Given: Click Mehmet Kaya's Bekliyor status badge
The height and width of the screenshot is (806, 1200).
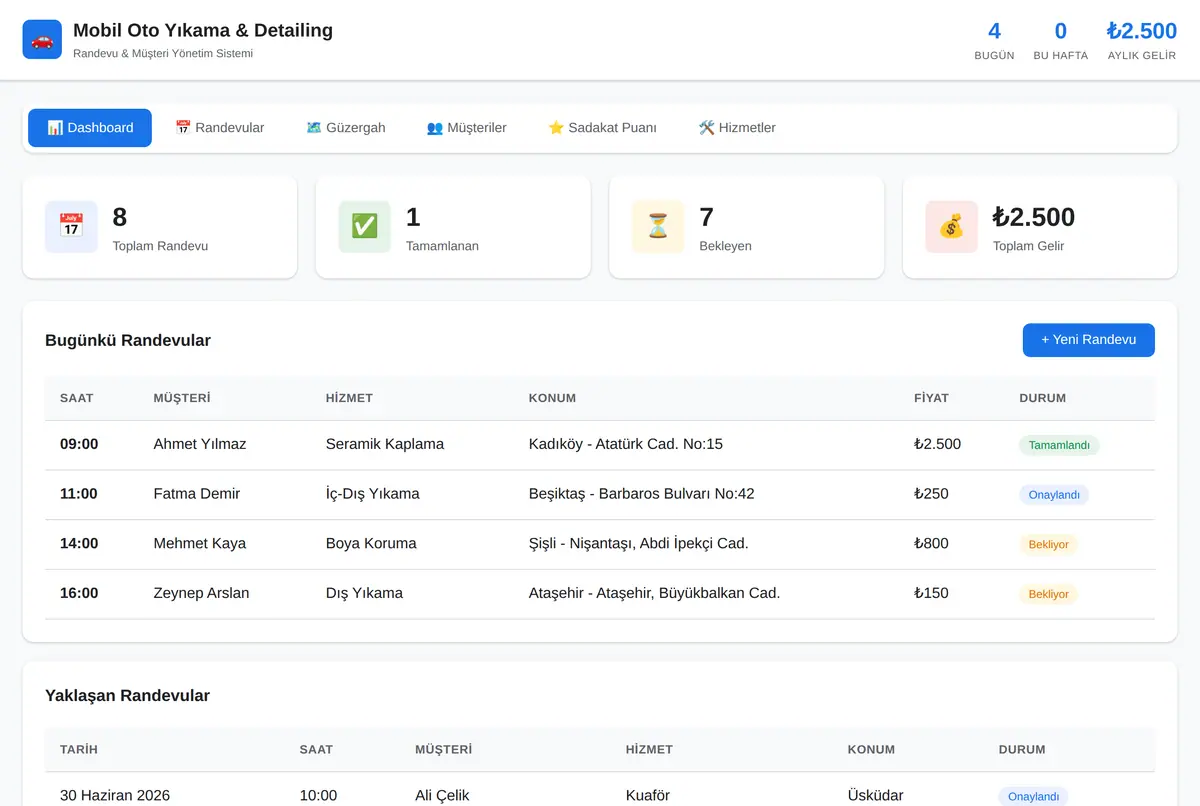Looking at the screenshot, I should (1049, 545).
